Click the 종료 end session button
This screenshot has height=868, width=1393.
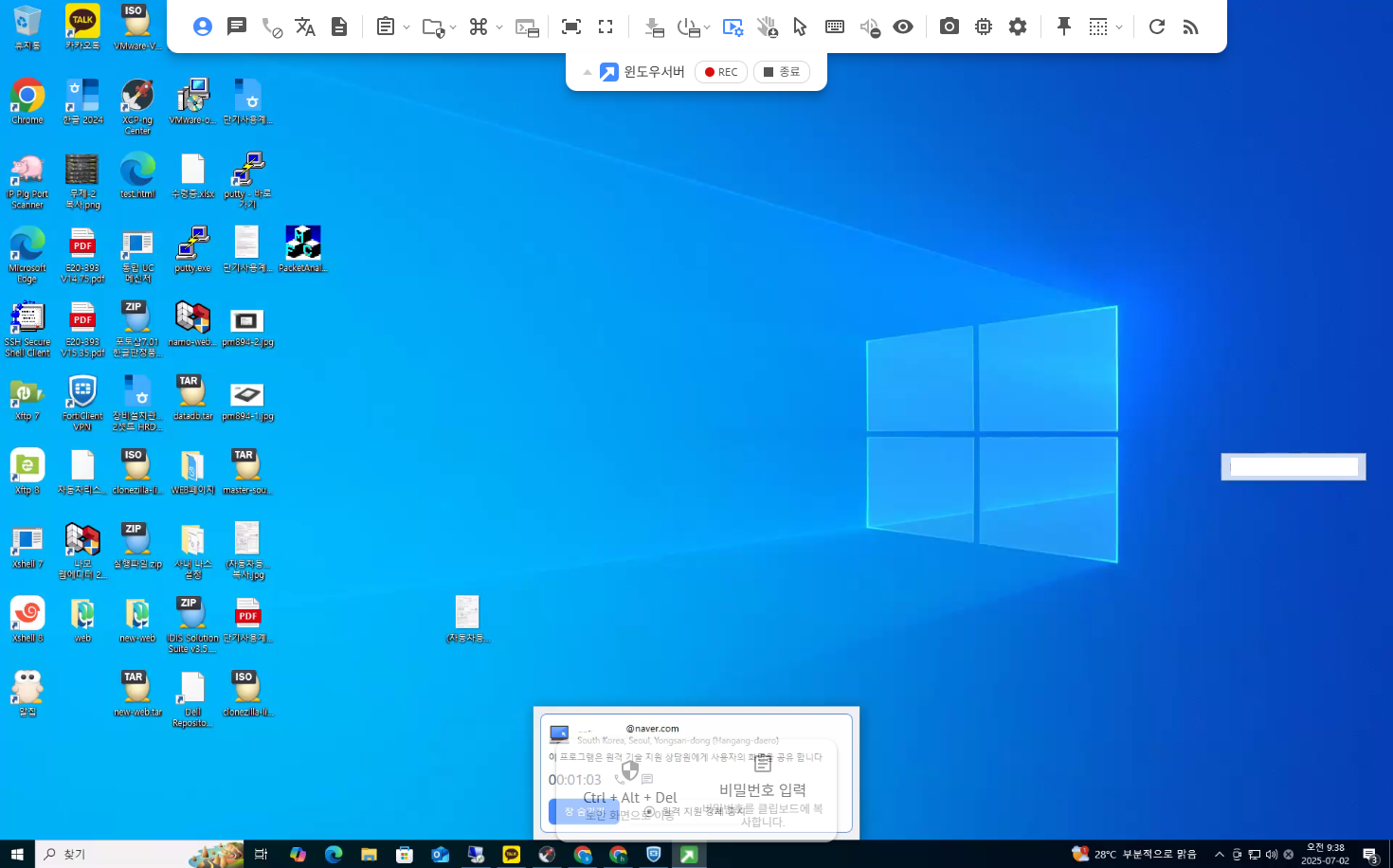click(782, 72)
